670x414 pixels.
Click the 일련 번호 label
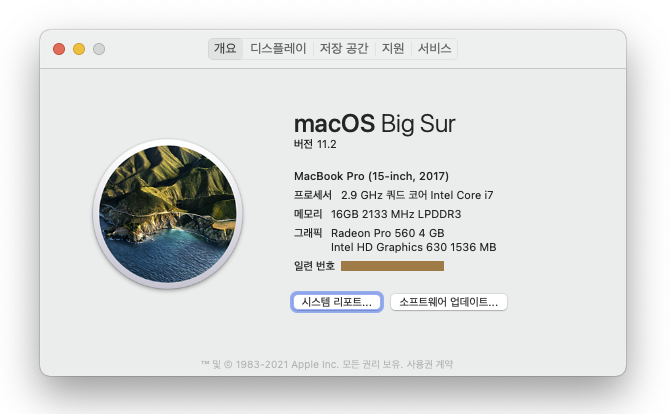pyautogui.click(x=314, y=266)
